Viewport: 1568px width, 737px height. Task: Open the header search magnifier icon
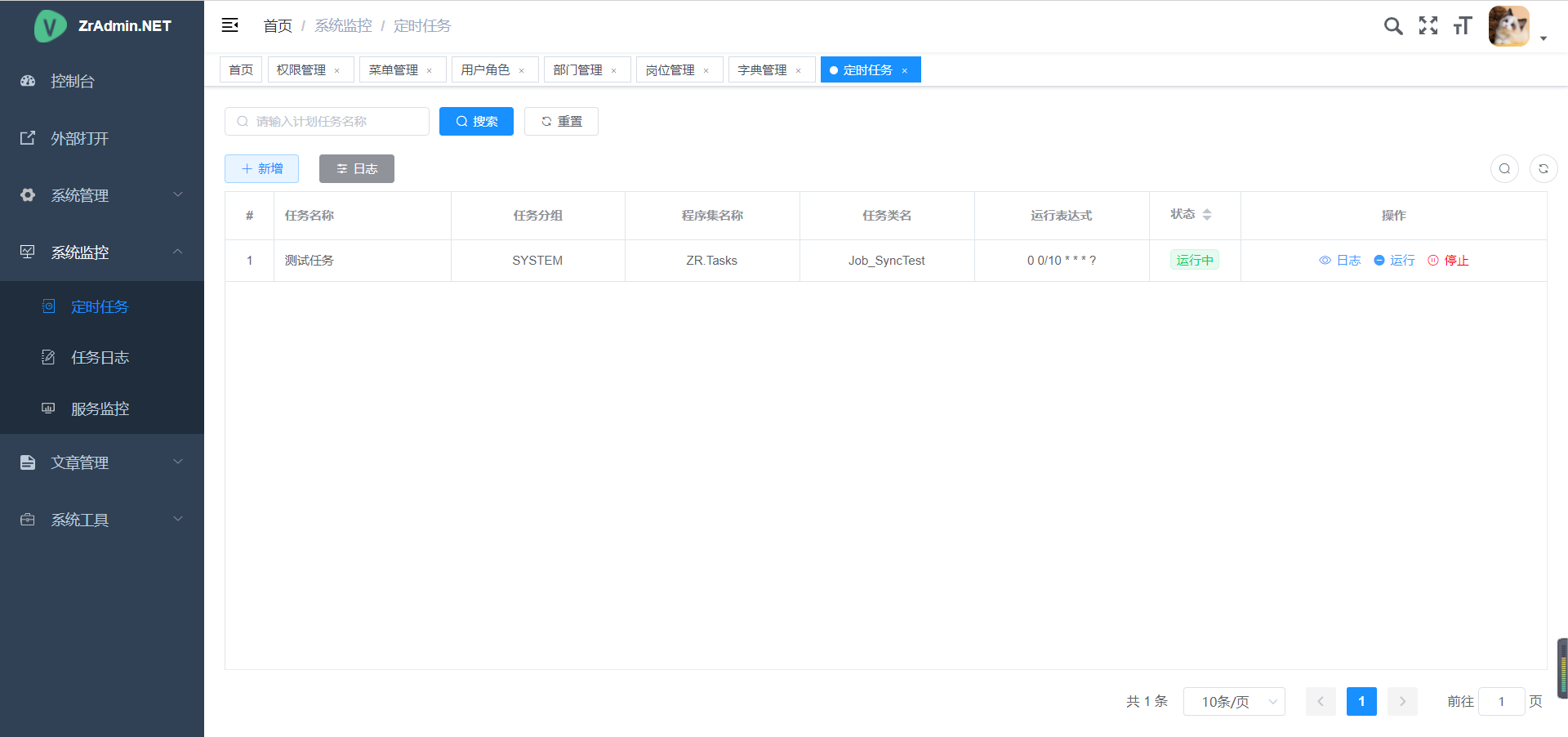pos(1393,26)
